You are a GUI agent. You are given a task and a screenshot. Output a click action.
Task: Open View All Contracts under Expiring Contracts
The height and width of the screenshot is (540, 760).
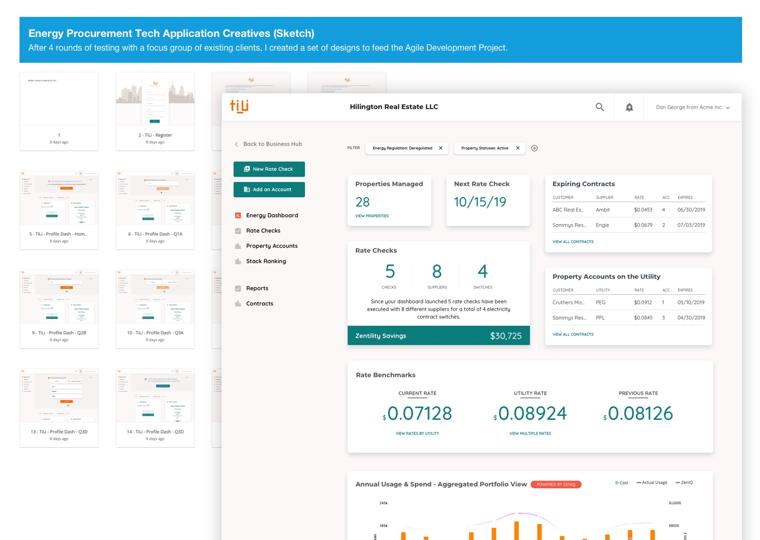pos(573,241)
